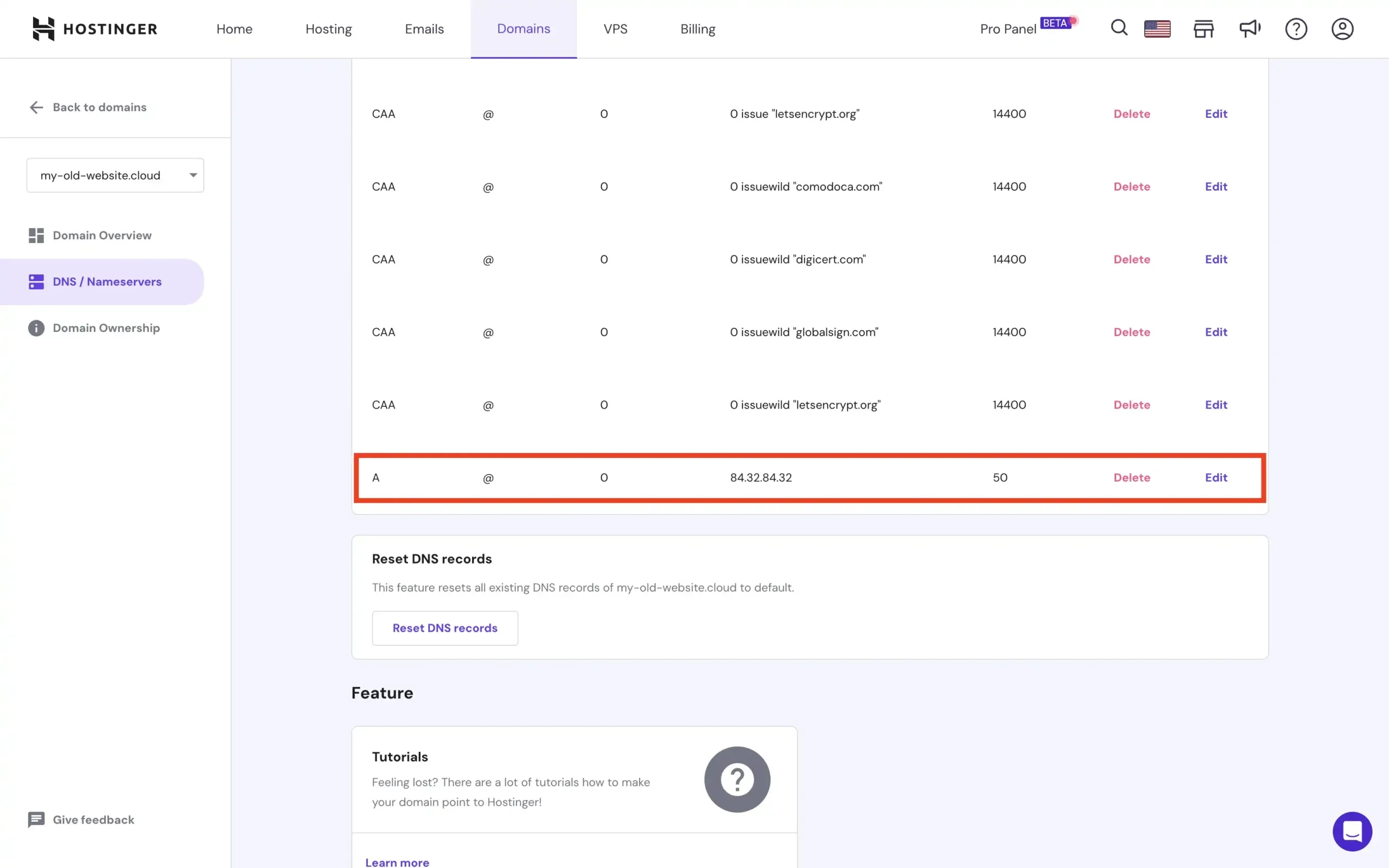Open help with the question mark icon
This screenshot has width=1389, height=868.
click(1296, 28)
